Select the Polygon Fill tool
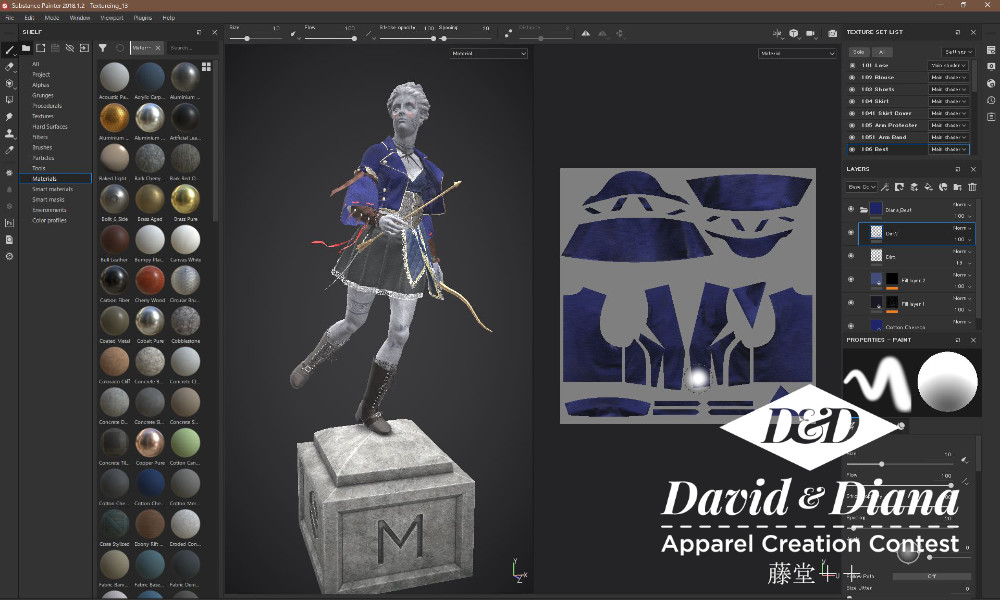 point(9,99)
